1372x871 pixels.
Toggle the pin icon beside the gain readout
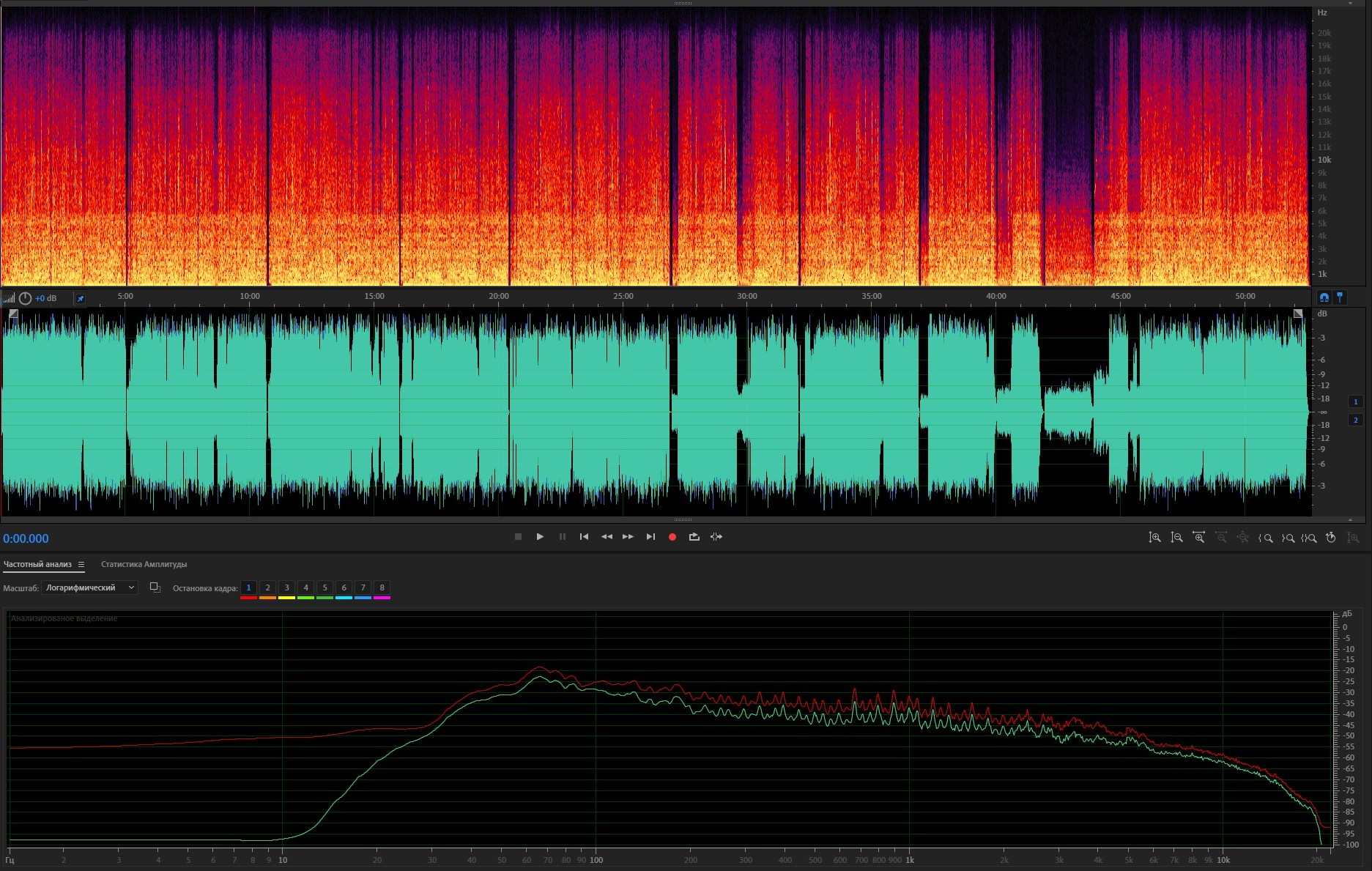pyautogui.click(x=81, y=299)
